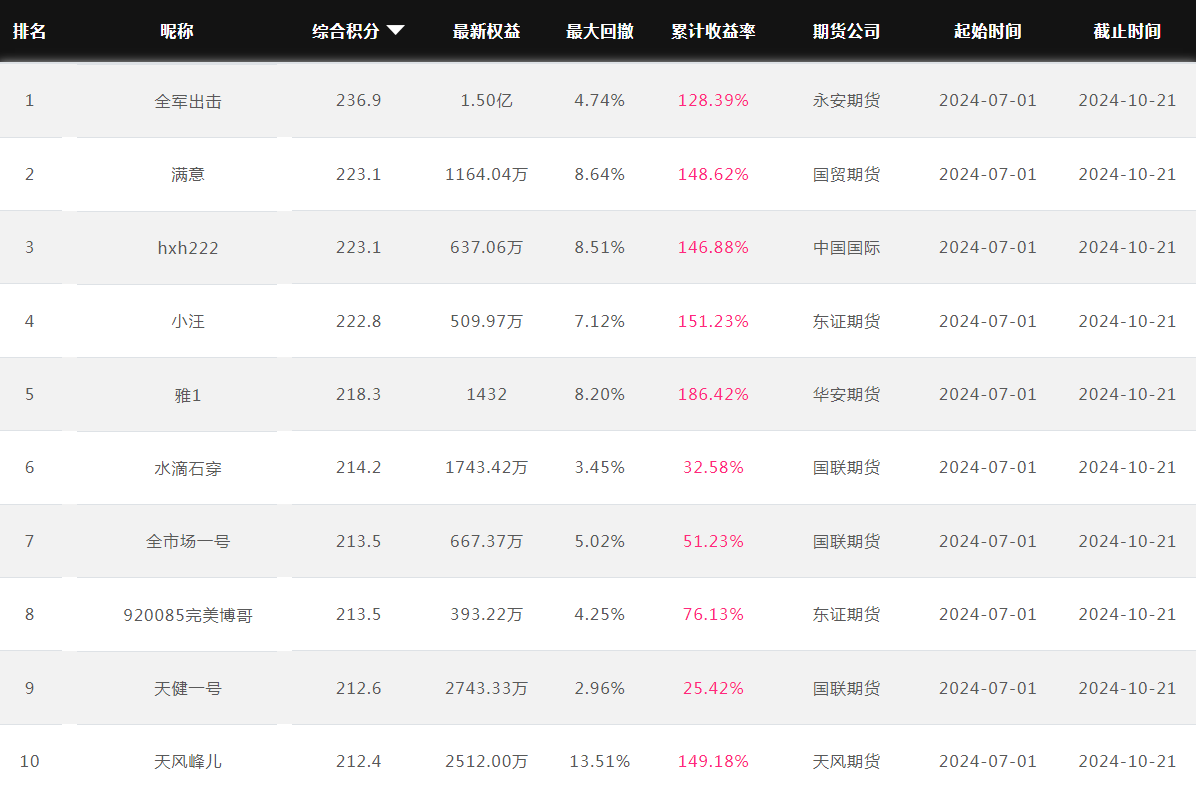Viewport: 1196px width, 793px height.
Task: Open nickname 全市场一号
Action: [x=188, y=541]
